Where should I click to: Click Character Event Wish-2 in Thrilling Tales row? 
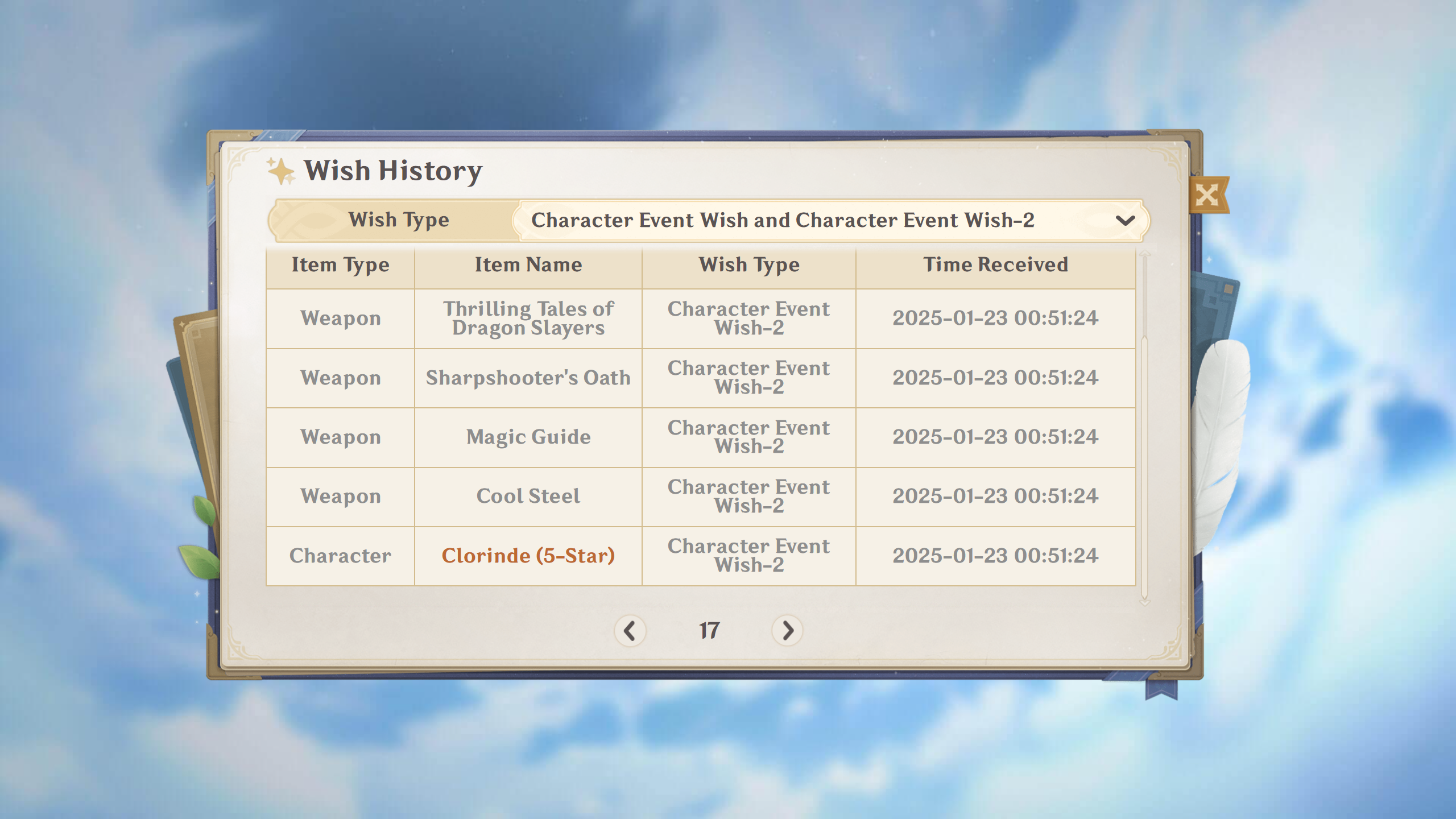tap(749, 318)
